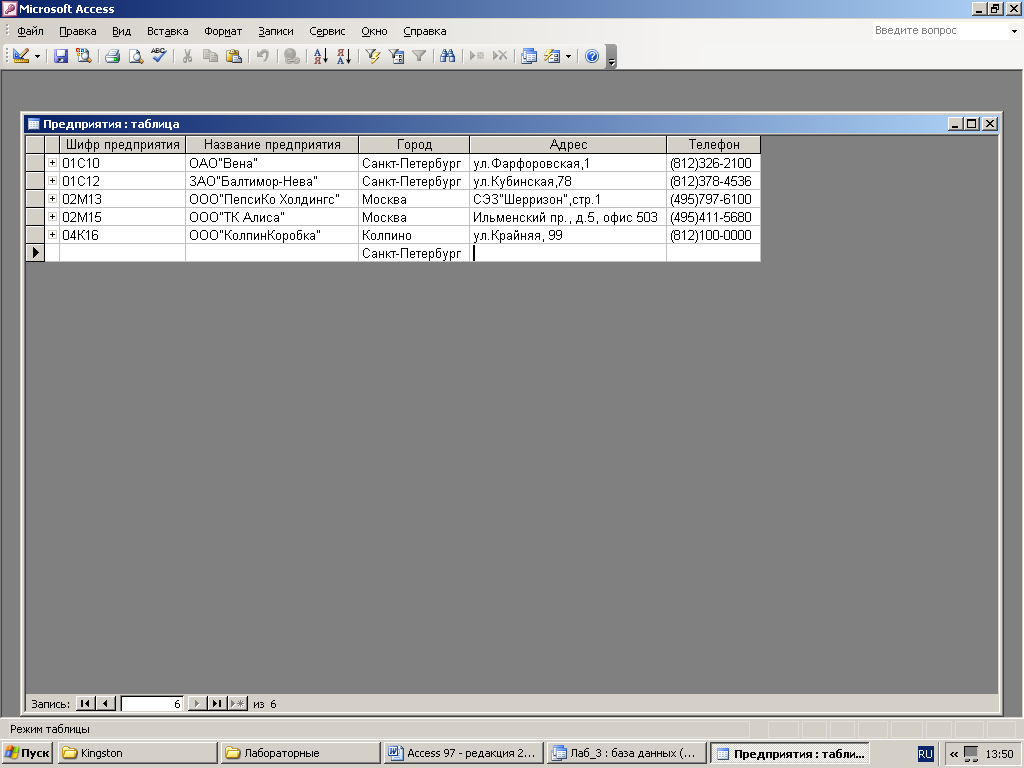Click the record number field
Image resolution: width=1024 pixels, height=768 pixels.
coord(152,703)
